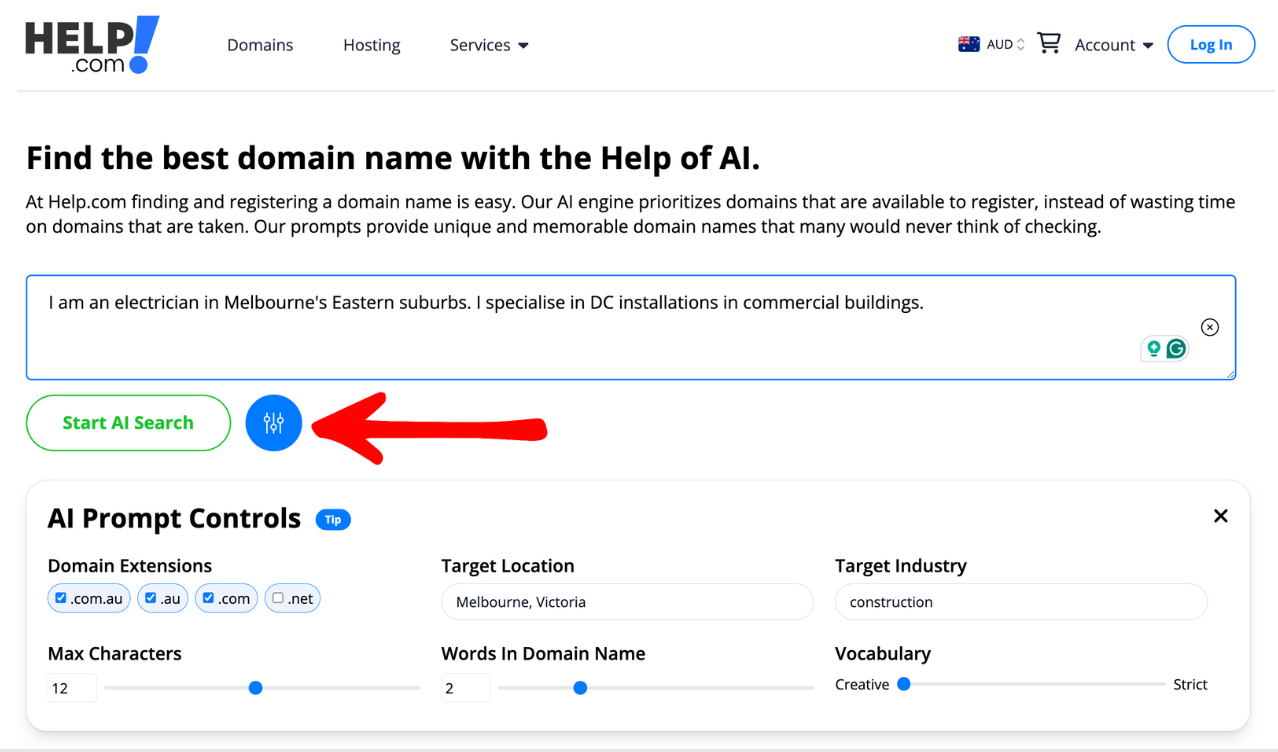
Task: Click the Help.com logo
Action: tap(92, 45)
